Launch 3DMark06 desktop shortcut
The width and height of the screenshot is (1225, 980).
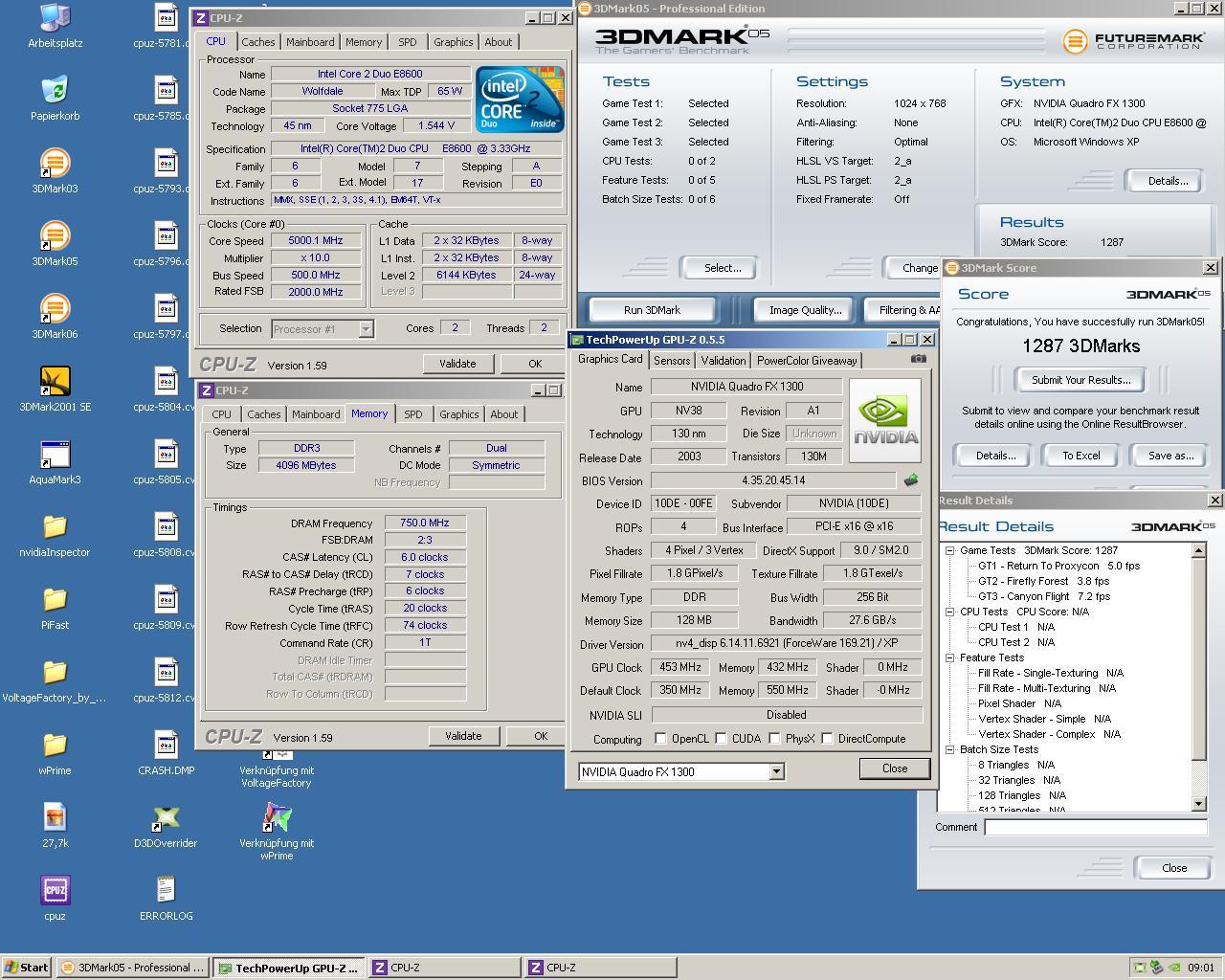(x=55, y=317)
